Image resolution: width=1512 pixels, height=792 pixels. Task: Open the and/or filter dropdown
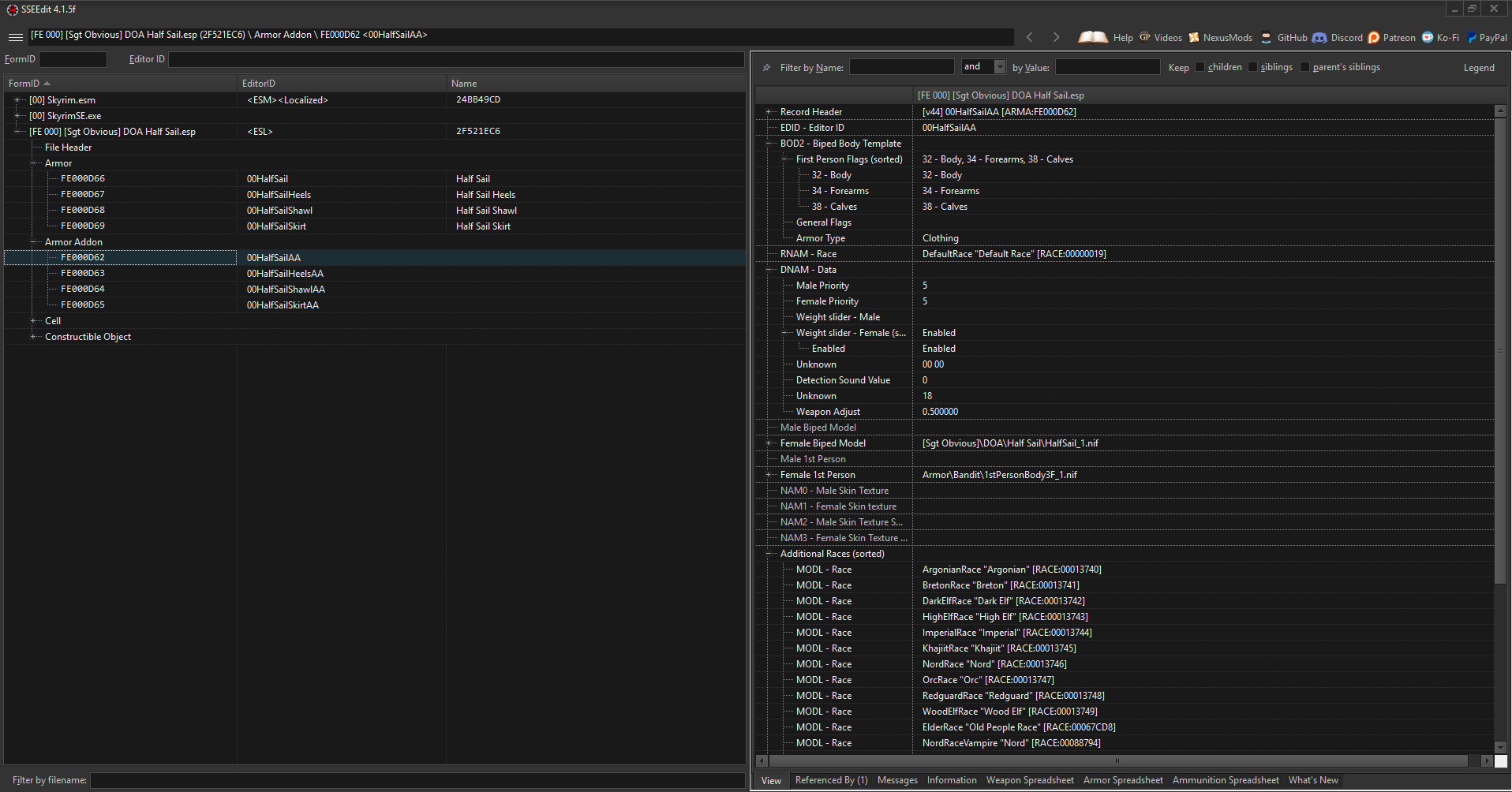tap(1000, 67)
